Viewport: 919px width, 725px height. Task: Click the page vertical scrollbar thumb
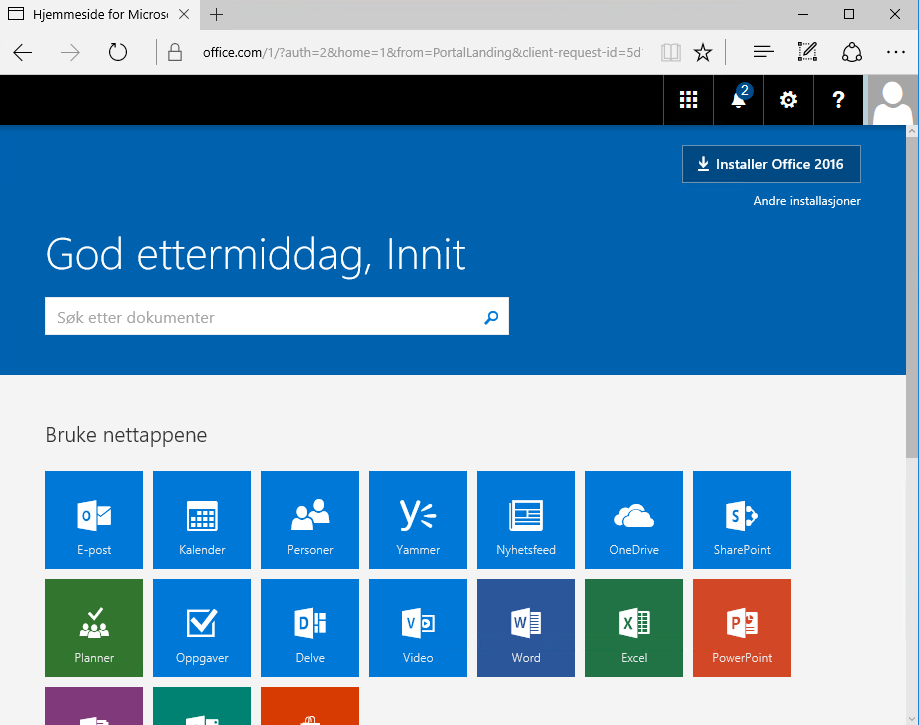tap(912, 298)
